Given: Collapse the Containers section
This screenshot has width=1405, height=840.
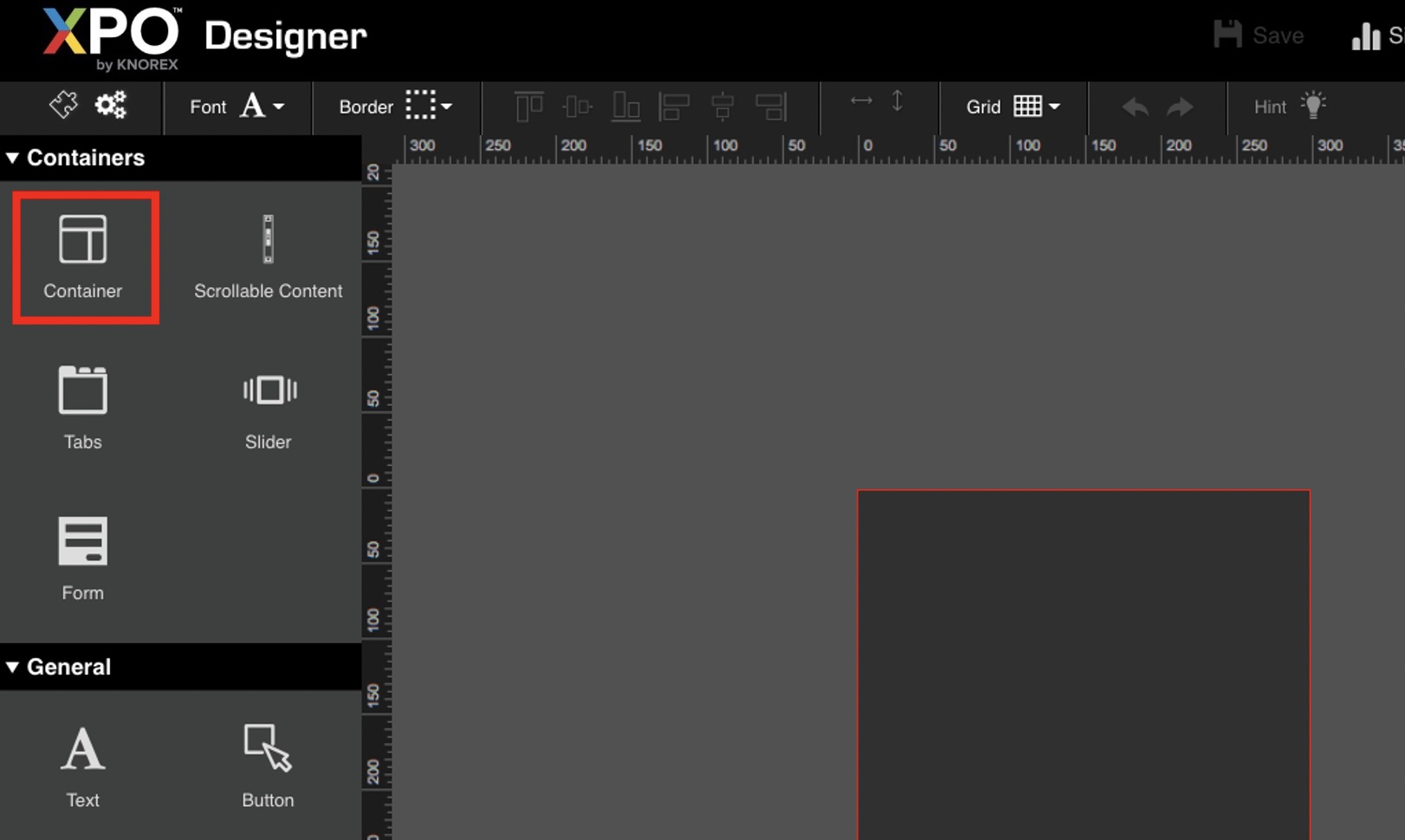Looking at the screenshot, I should point(13,158).
